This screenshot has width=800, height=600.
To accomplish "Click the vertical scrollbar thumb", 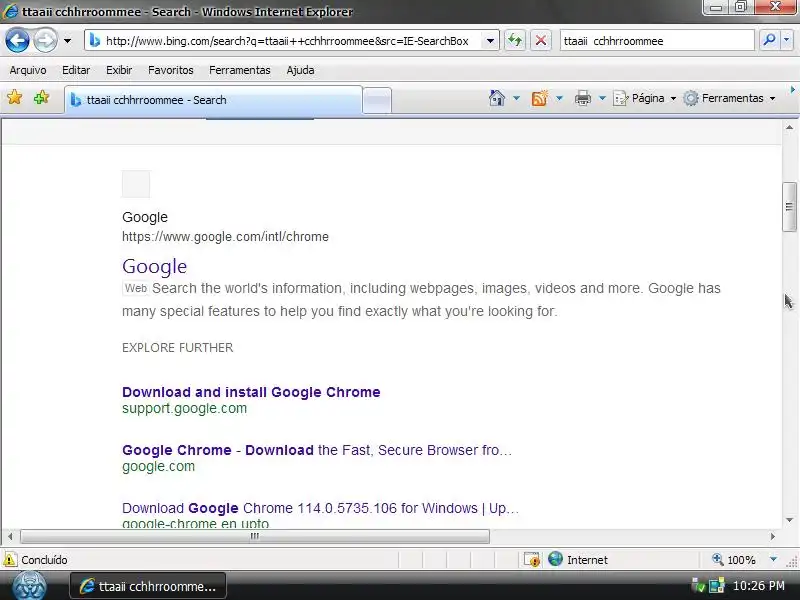I will click(x=789, y=207).
